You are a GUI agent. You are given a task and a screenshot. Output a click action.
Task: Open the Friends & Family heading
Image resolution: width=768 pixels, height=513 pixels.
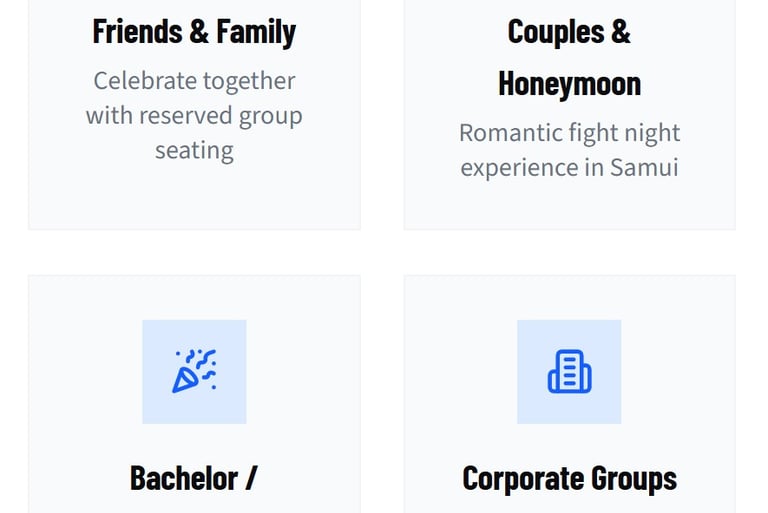coord(194,32)
